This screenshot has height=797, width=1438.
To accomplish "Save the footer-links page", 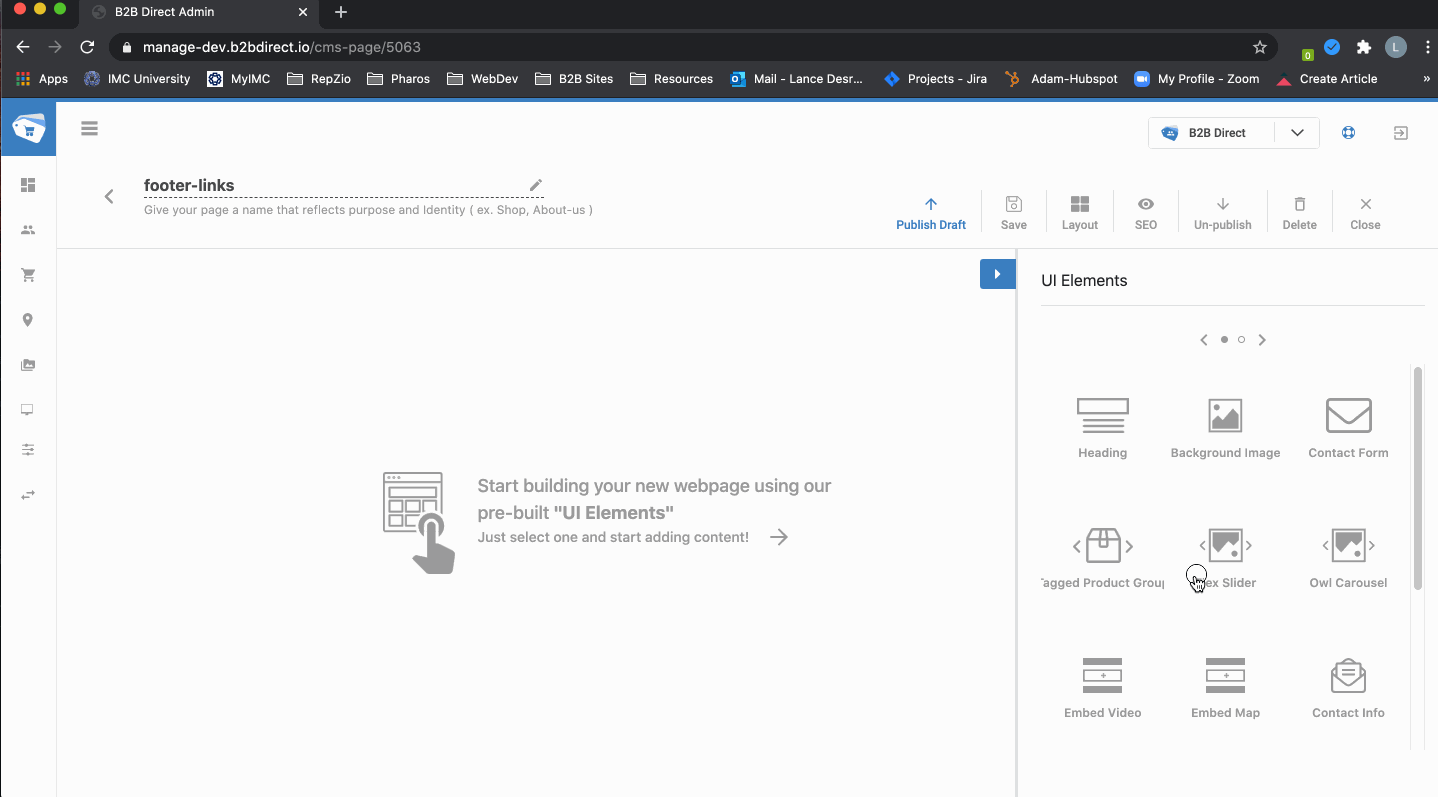I will pos(1013,213).
